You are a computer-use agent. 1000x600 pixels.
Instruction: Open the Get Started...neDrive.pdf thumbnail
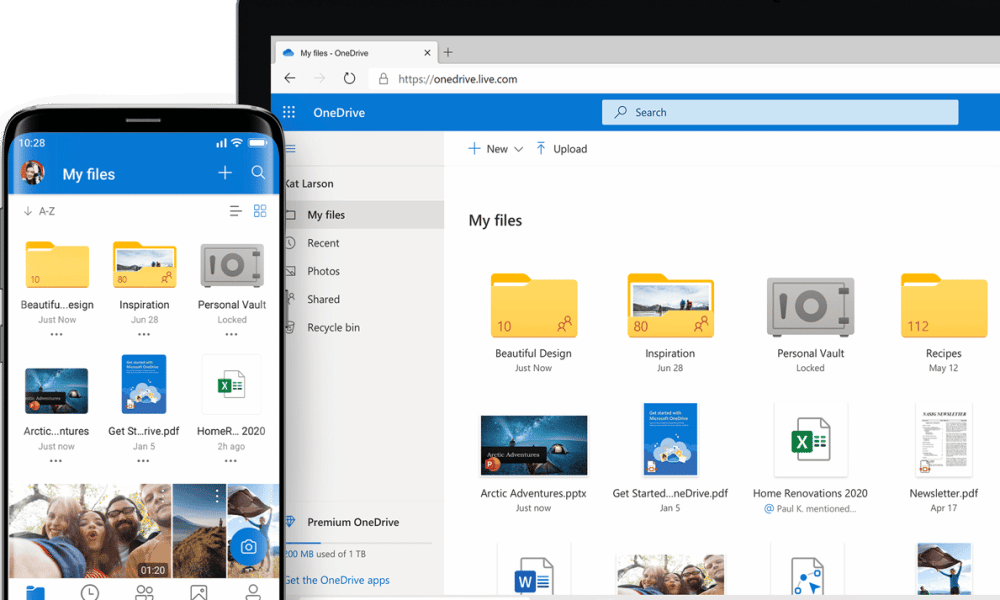point(670,439)
